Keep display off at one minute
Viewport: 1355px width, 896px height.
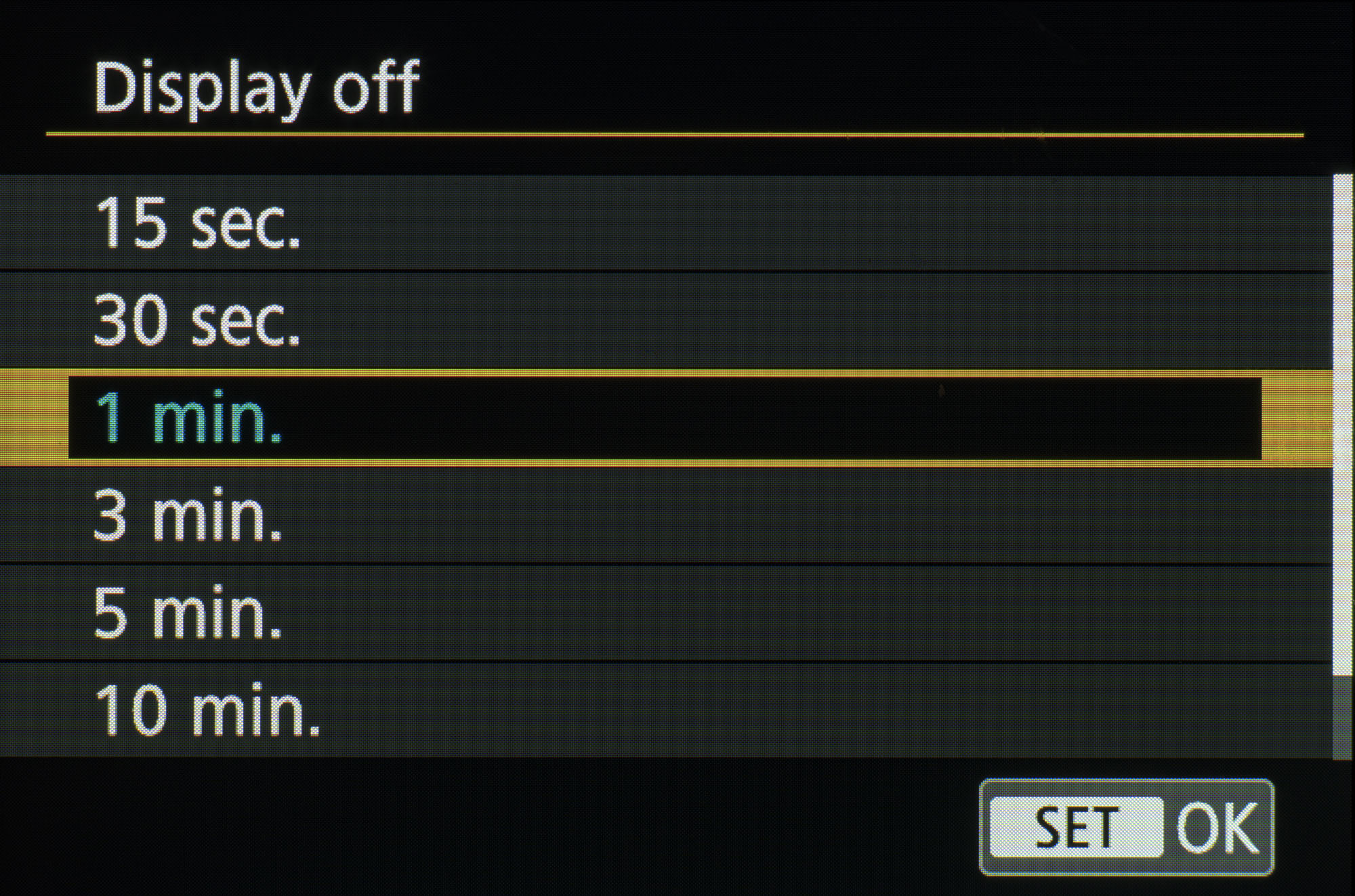[x=664, y=418]
